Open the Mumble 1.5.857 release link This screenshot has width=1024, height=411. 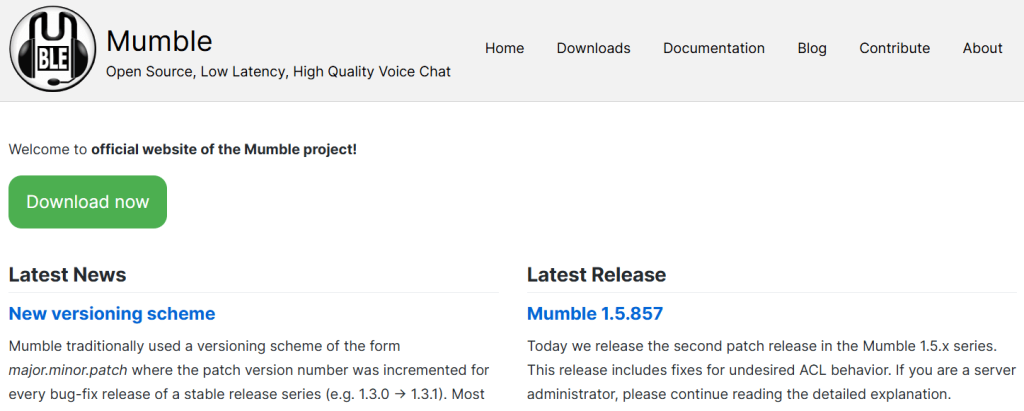point(595,314)
